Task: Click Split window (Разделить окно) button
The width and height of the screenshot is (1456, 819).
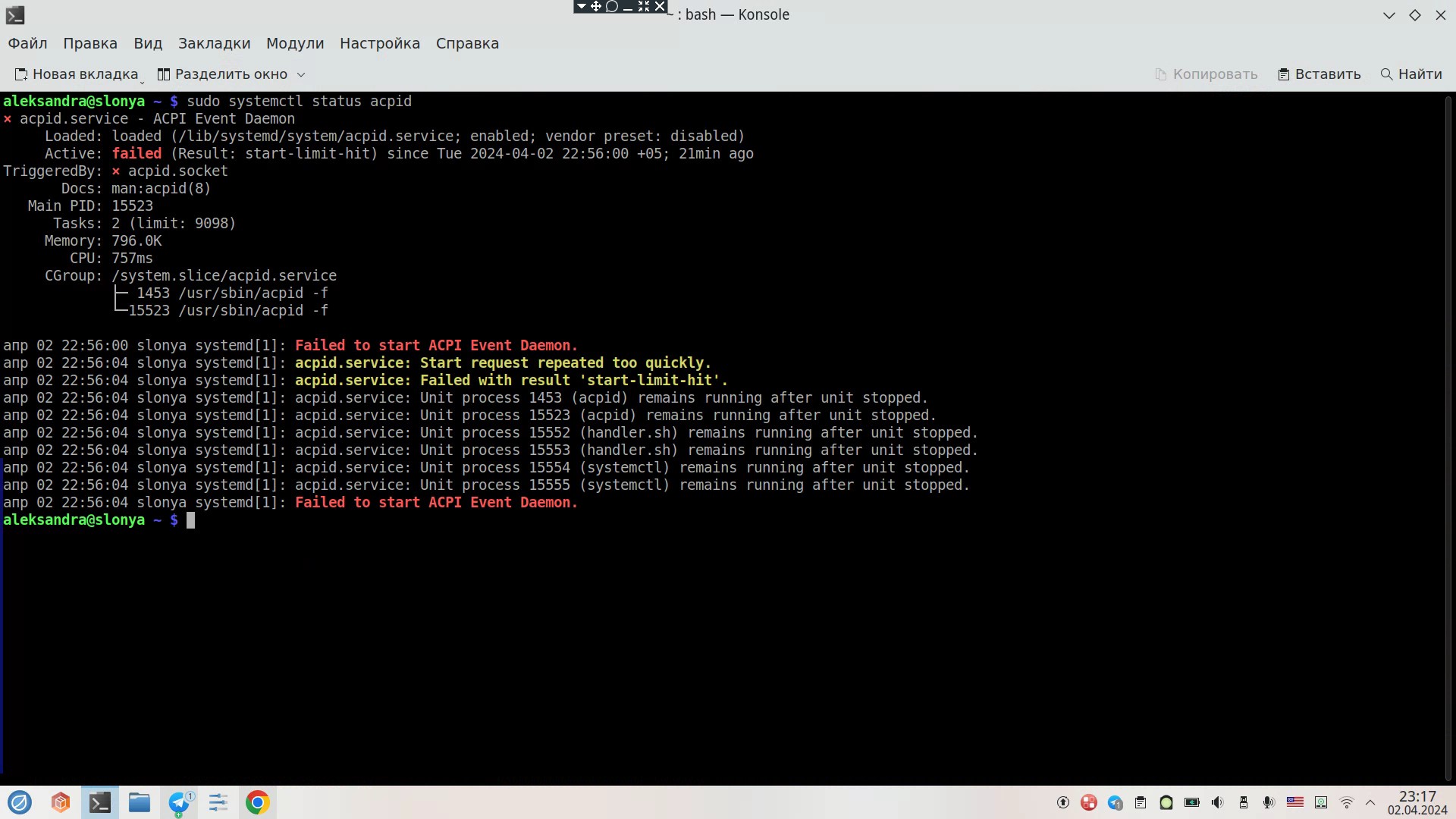Action: (223, 74)
